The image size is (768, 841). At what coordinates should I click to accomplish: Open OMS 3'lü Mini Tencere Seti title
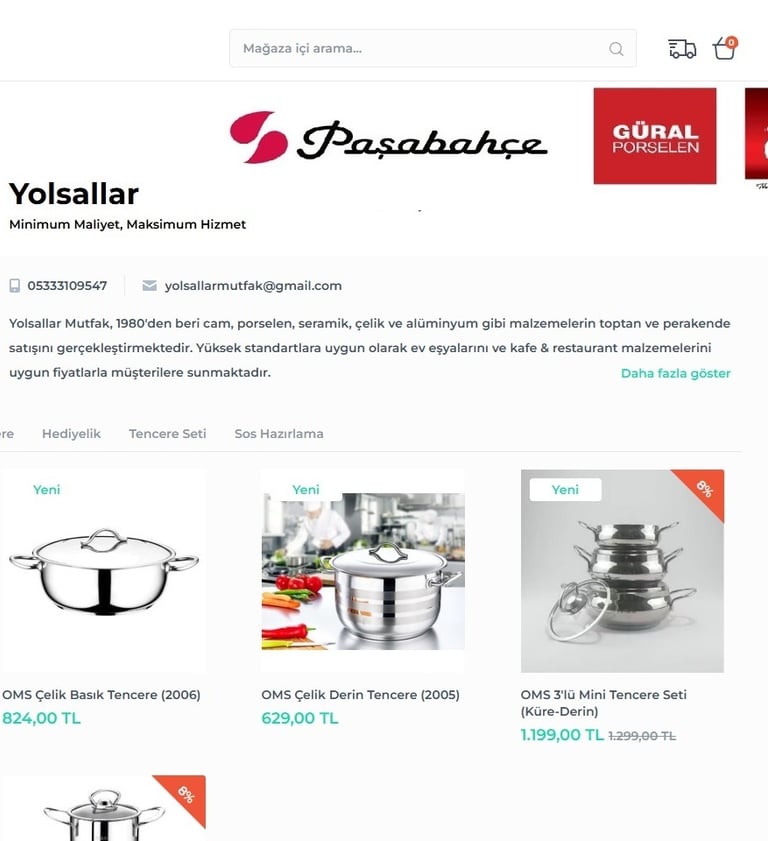click(x=603, y=703)
